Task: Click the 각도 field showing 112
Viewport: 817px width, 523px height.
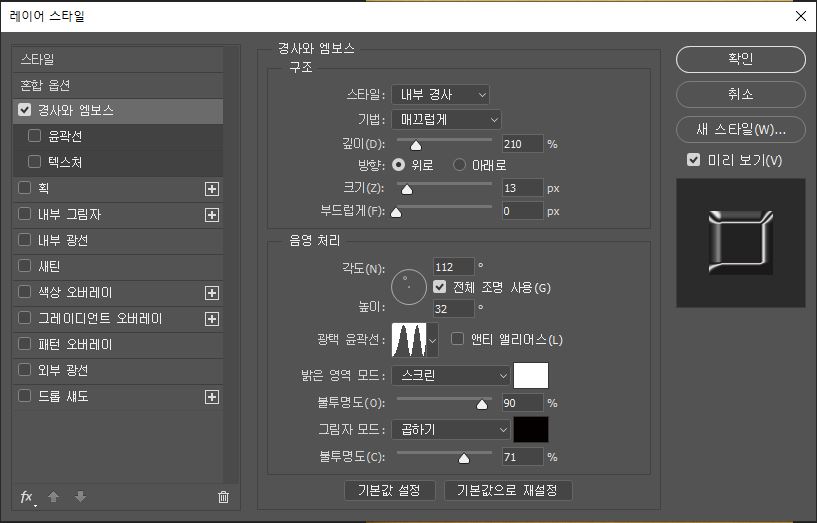Action: pos(453,267)
